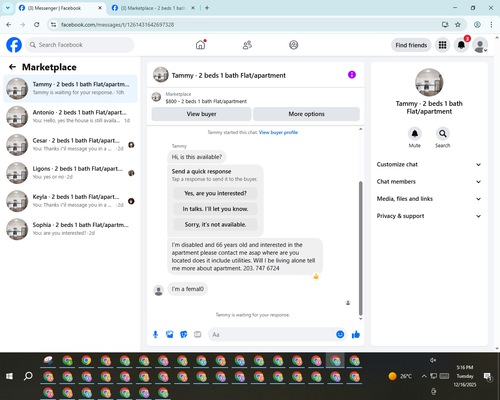Open the View buyer profile link
This screenshot has width=500, height=400.
[278, 132]
